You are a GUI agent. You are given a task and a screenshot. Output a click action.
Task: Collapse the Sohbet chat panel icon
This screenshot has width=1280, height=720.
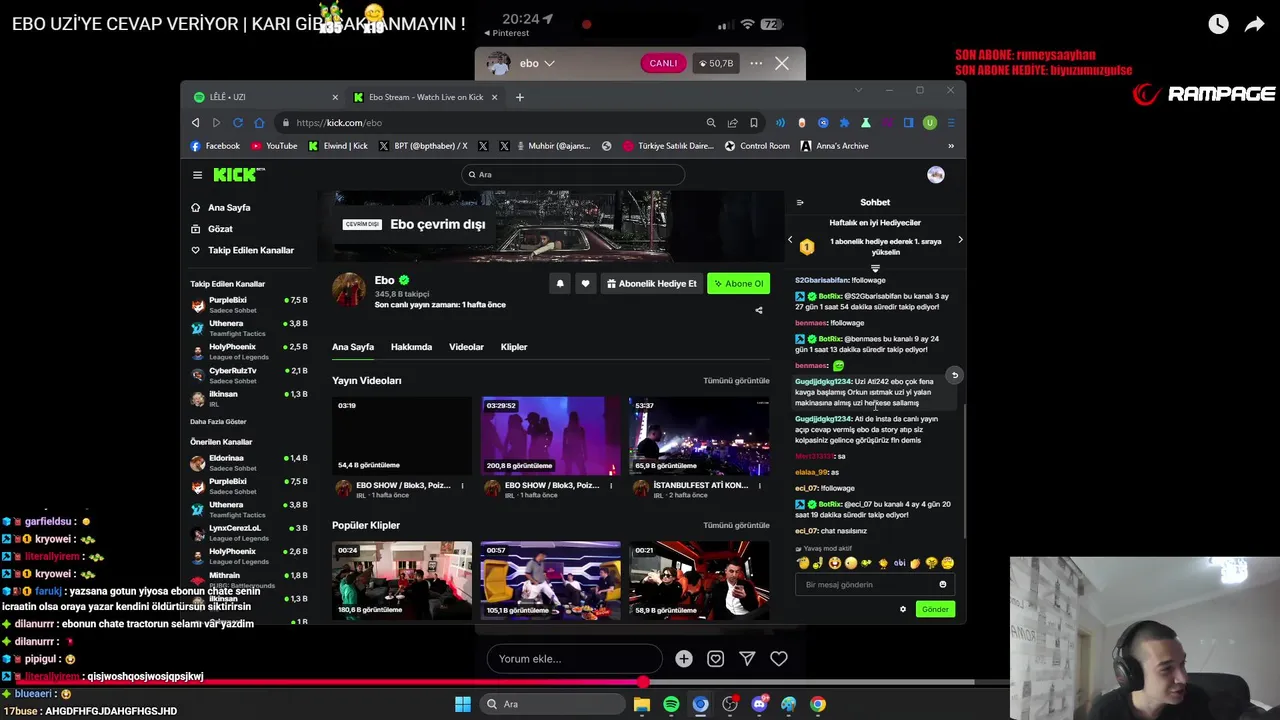800,202
